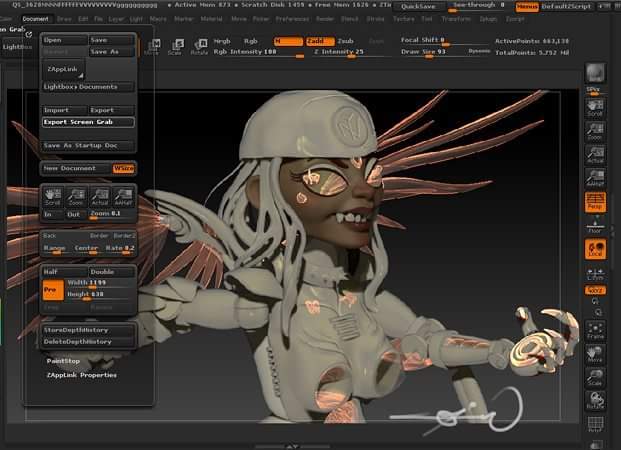Image resolution: width=621 pixels, height=450 pixels.
Task: Click the L.Sym icon in right shelf
Action: click(x=595, y=273)
